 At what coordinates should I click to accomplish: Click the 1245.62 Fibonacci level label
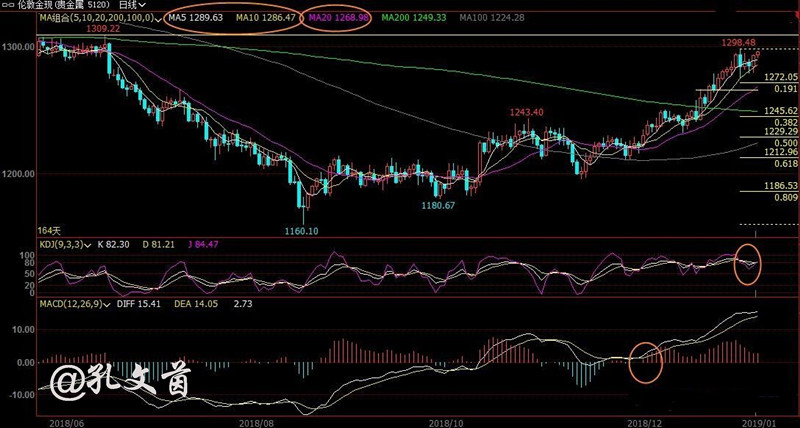[781, 111]
